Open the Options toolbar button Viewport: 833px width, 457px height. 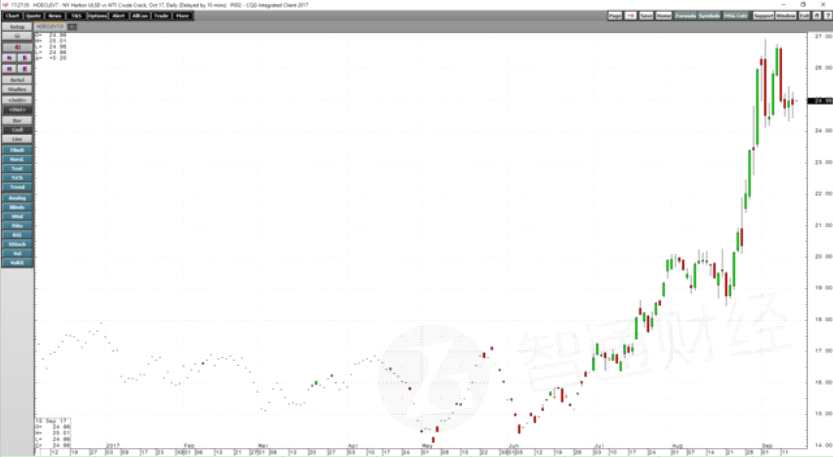click(x=97, y=16)
